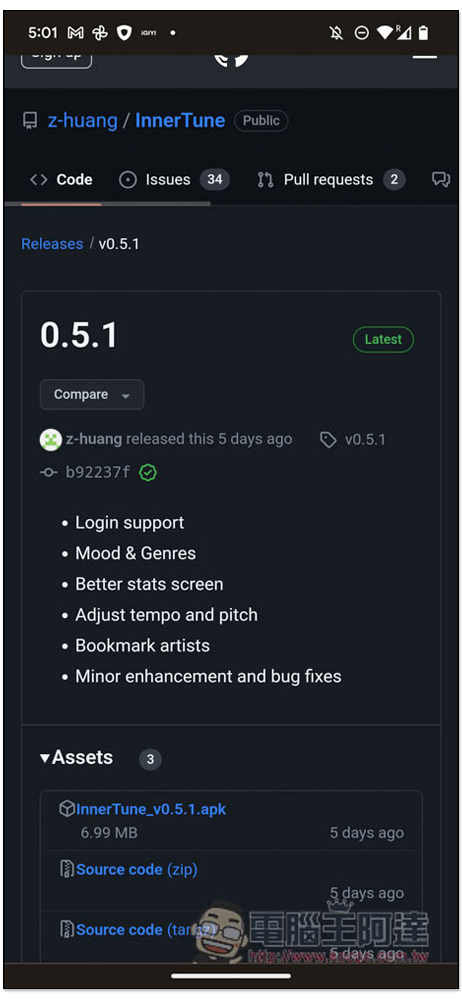Screen dimensions: 462x1000
Task: Tap the repository book icon beside z-huang
Action: [x=30, y=121]
